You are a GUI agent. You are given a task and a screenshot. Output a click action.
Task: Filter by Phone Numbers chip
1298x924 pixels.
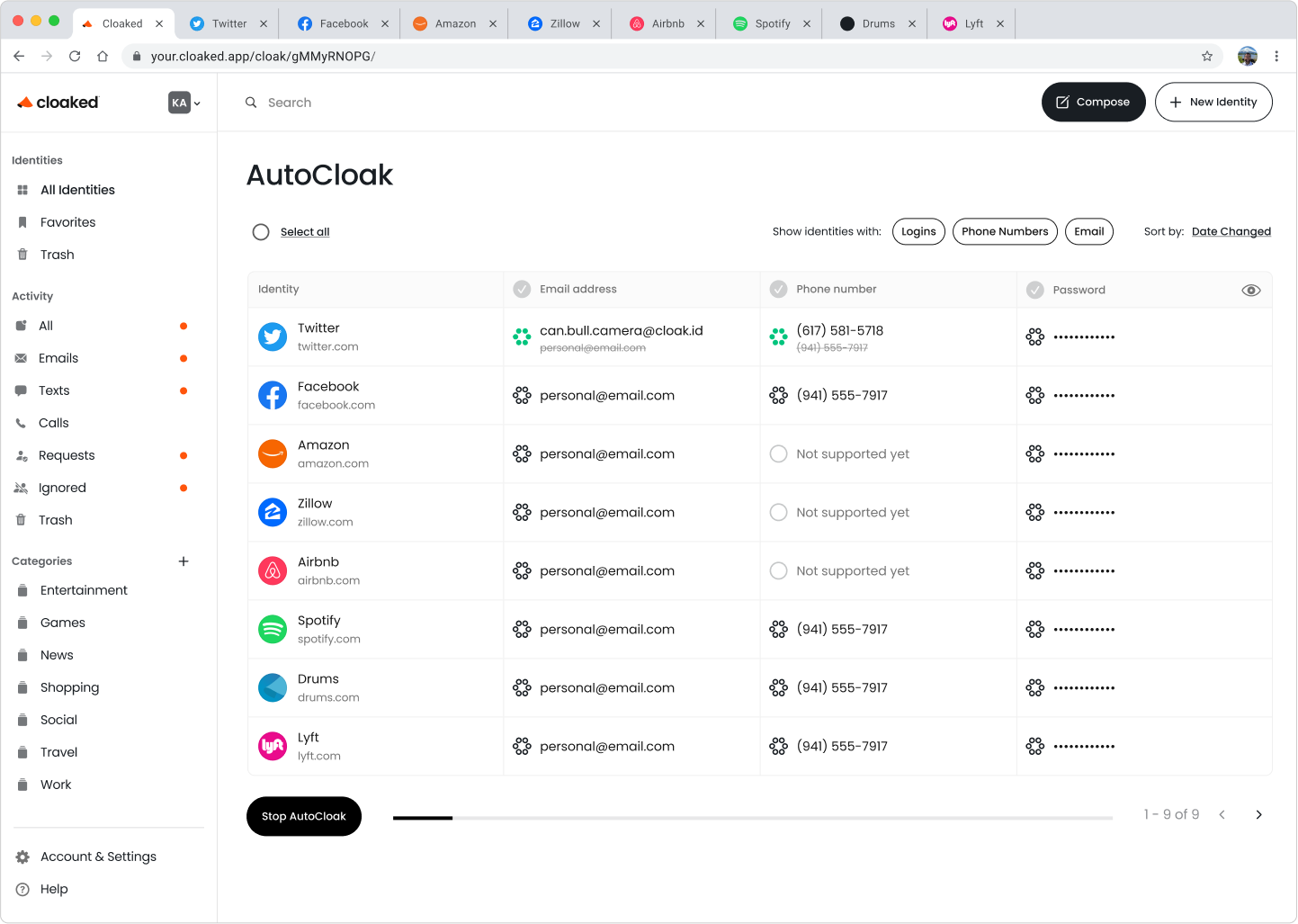click(x=1005, y=231)
